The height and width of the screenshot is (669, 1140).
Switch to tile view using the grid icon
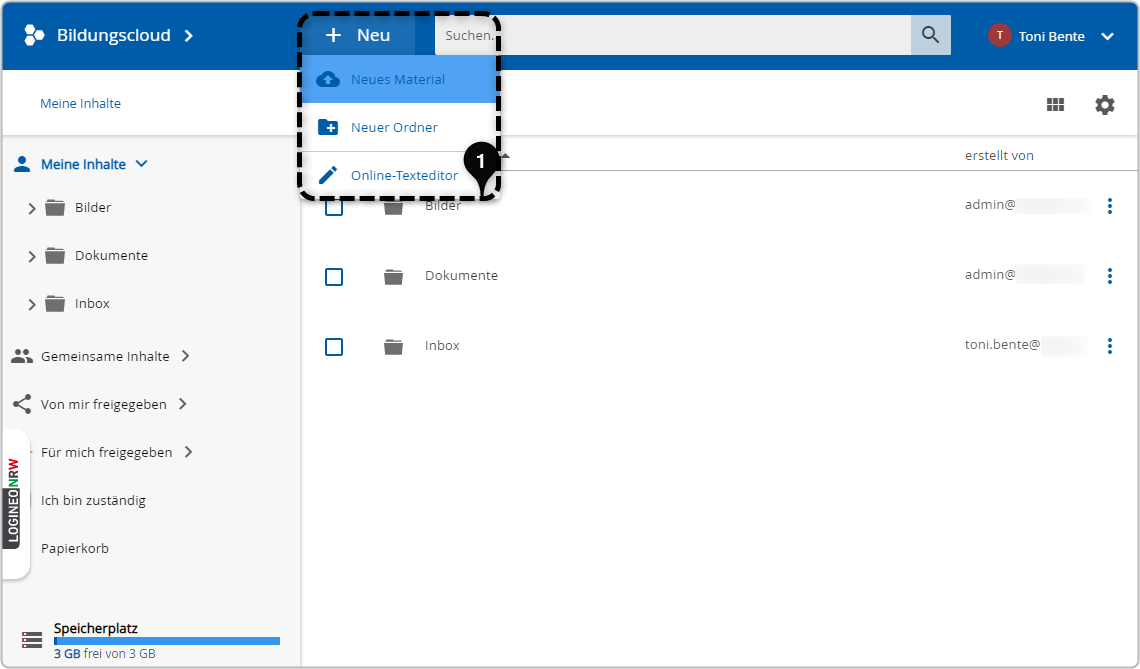1055,104
